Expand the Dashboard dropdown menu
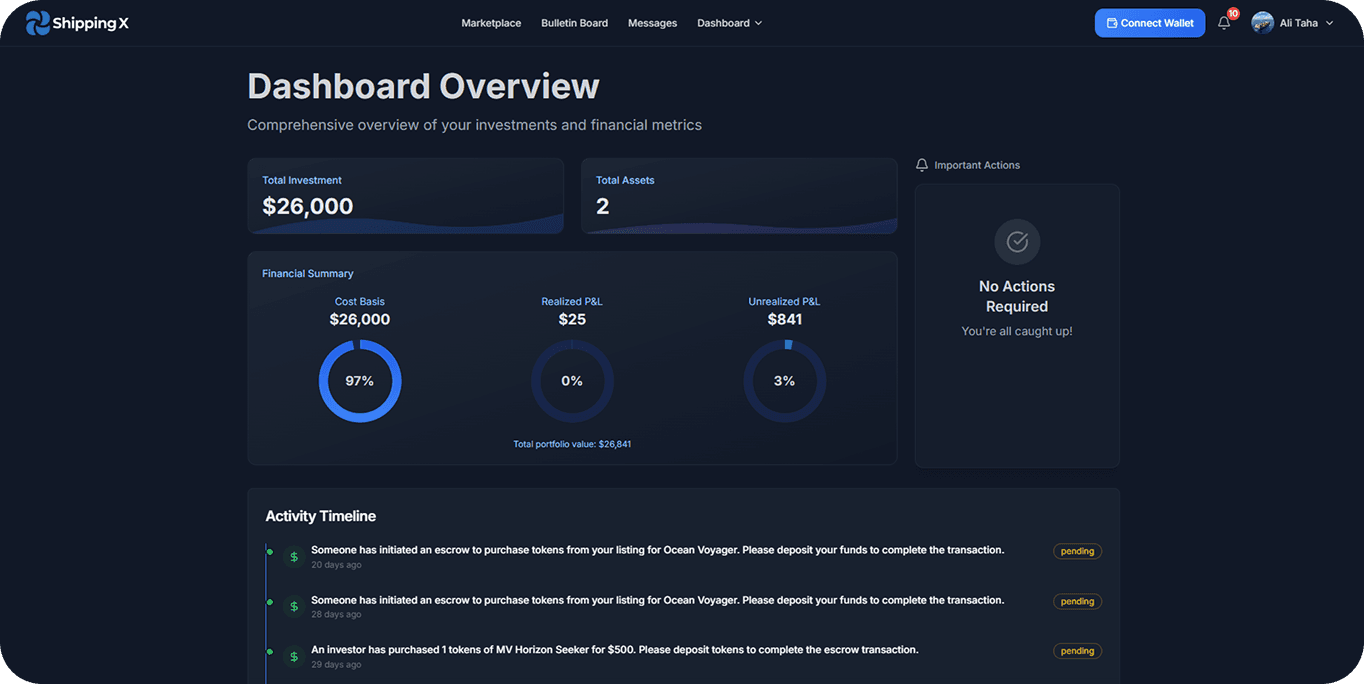This screenshot has width=1364, height=684. coord(729,23)
